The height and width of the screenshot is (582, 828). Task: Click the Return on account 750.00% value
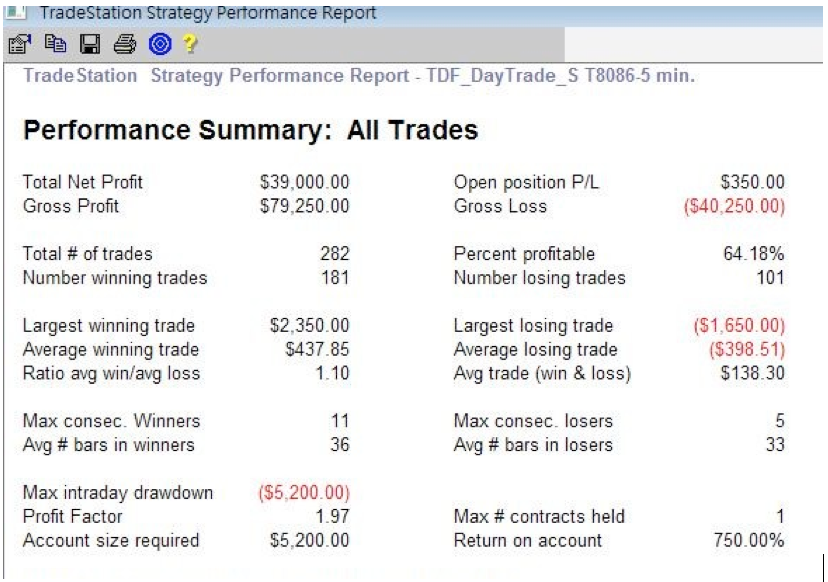(x=748, y=541)
